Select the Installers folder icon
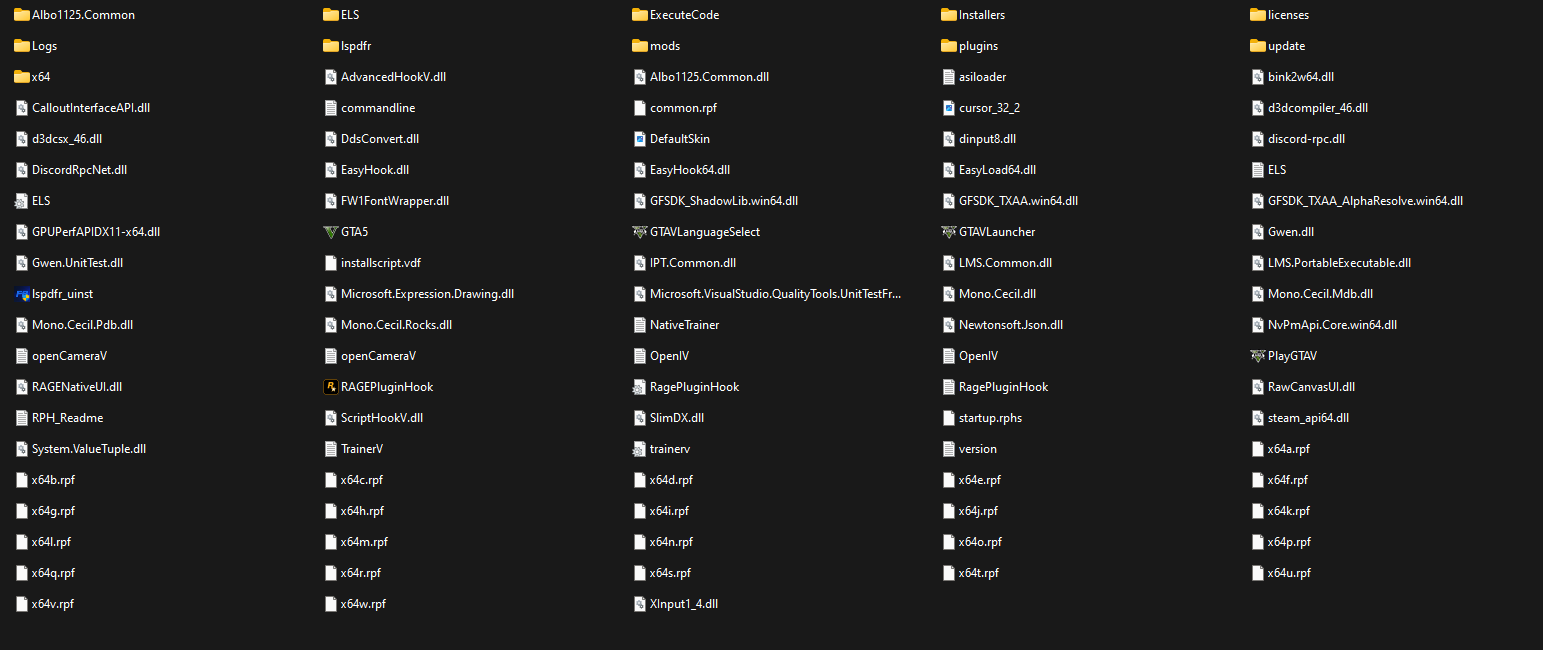This screenshot has height=650, width=1543. pos(949,15)
